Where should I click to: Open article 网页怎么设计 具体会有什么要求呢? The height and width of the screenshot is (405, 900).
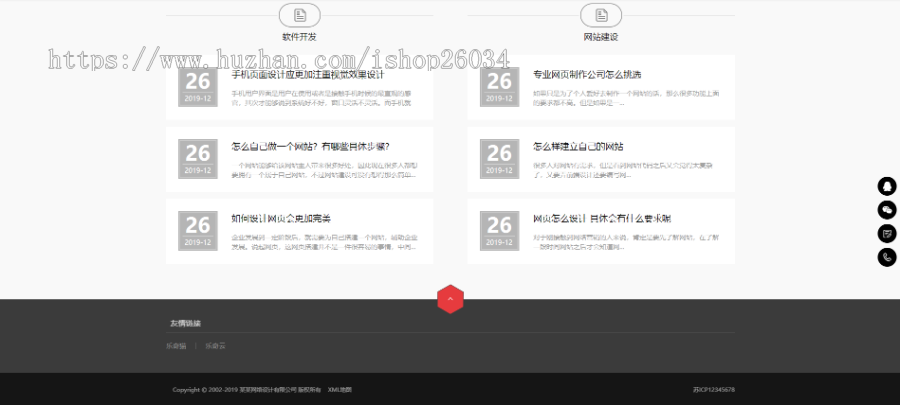tap(602, 219)
